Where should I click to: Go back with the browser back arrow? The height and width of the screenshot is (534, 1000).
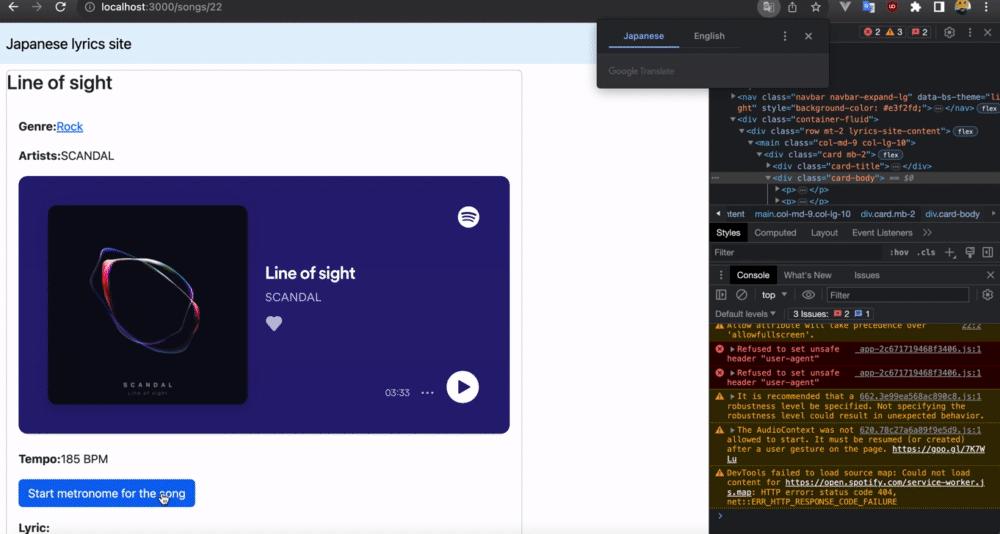tap(13, 7)
